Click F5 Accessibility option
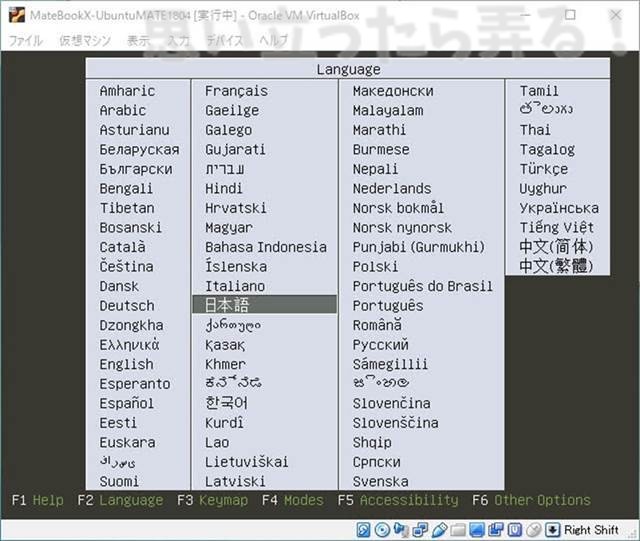This screenshot has height=541, width=640. (x=398, y=500)
